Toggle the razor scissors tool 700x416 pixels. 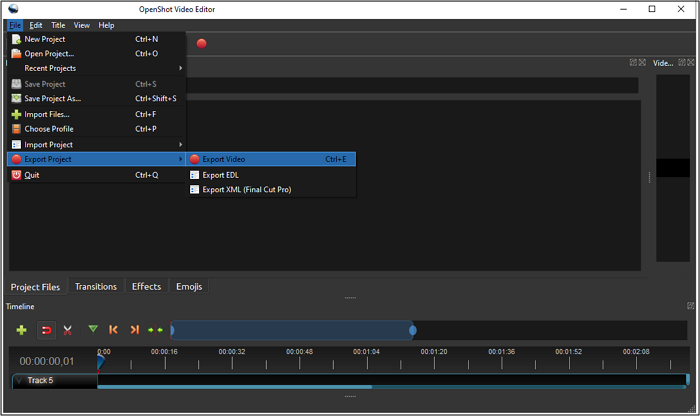(68, 329)
